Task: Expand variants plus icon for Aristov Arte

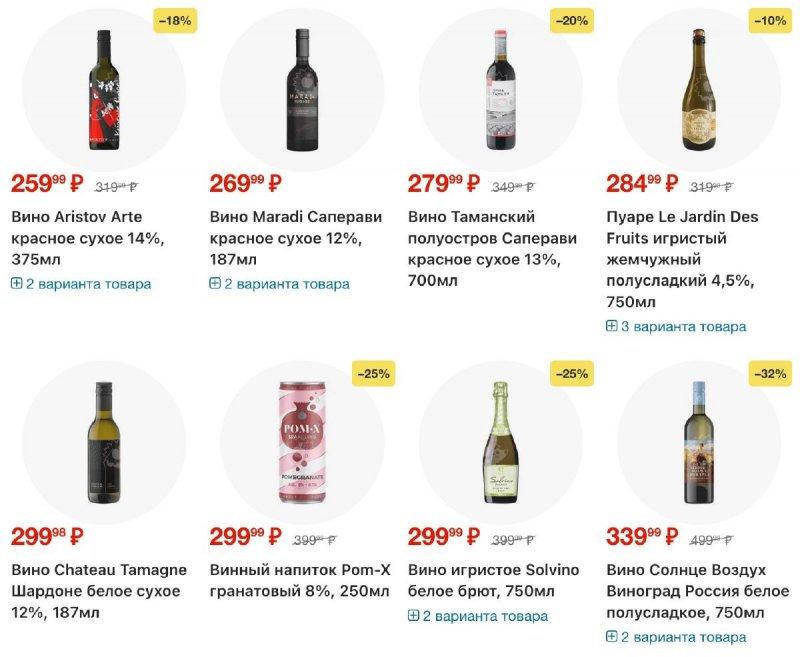Action: click(x=17, y=284)
